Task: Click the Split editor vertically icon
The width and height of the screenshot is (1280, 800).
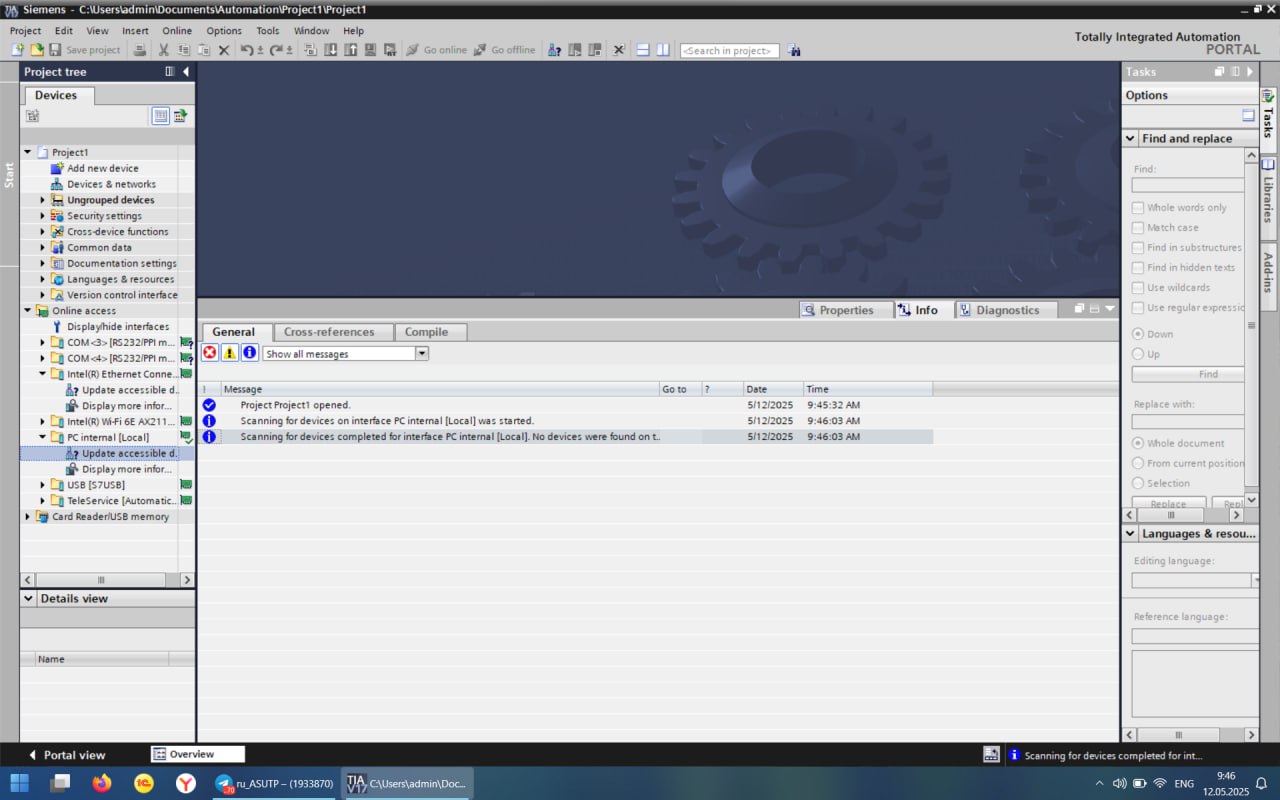Action: point(662,50)
